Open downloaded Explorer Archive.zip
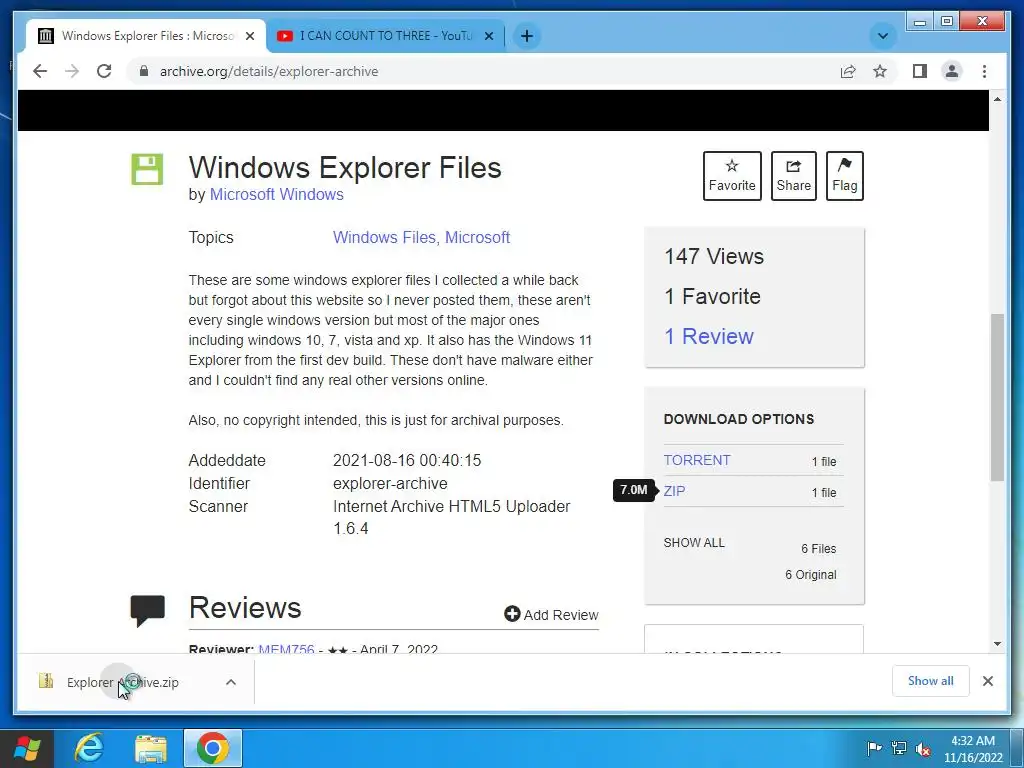The height and width of the screenshot is (768, 1024). pos(122,682)
